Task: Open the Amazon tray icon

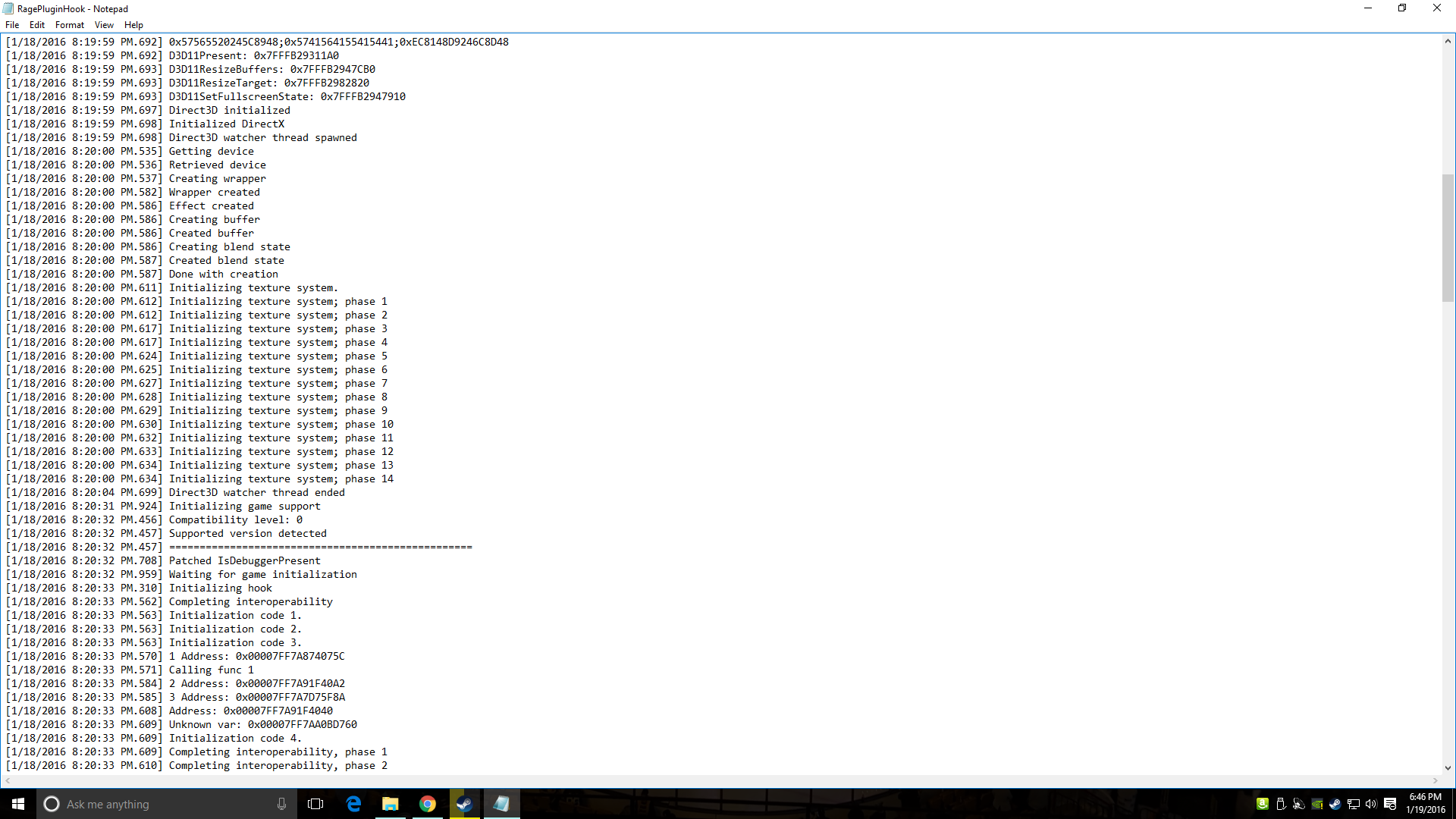Action: click(x=1263, y=804)
